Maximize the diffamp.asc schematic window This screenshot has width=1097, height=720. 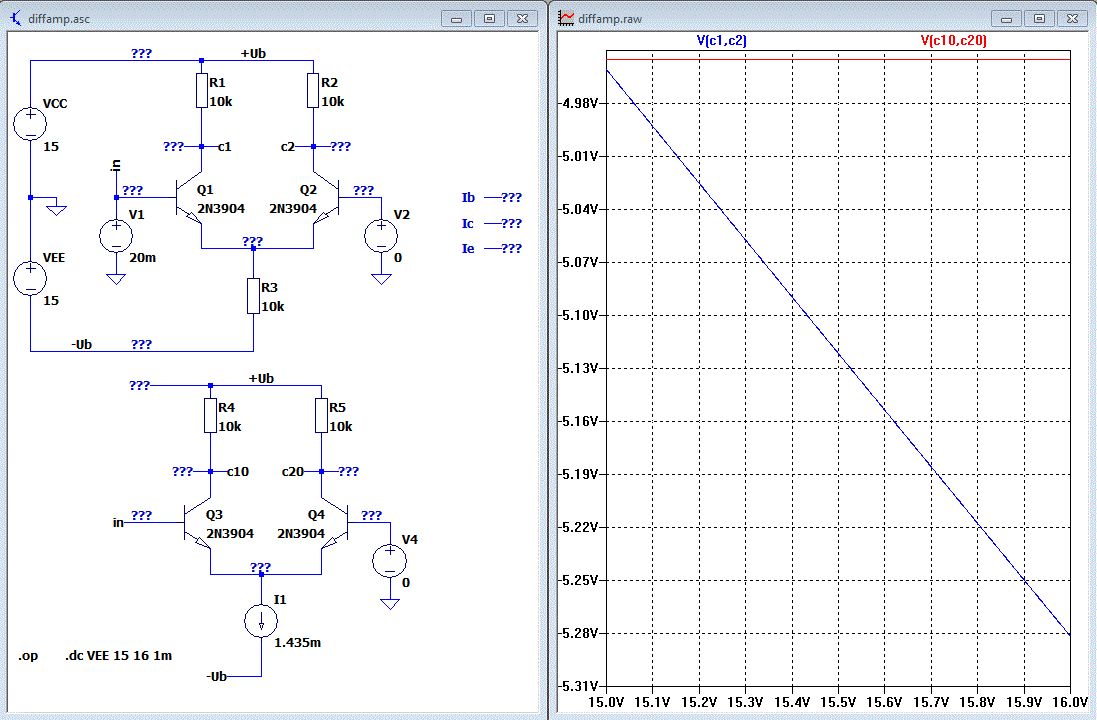(489, 18)
